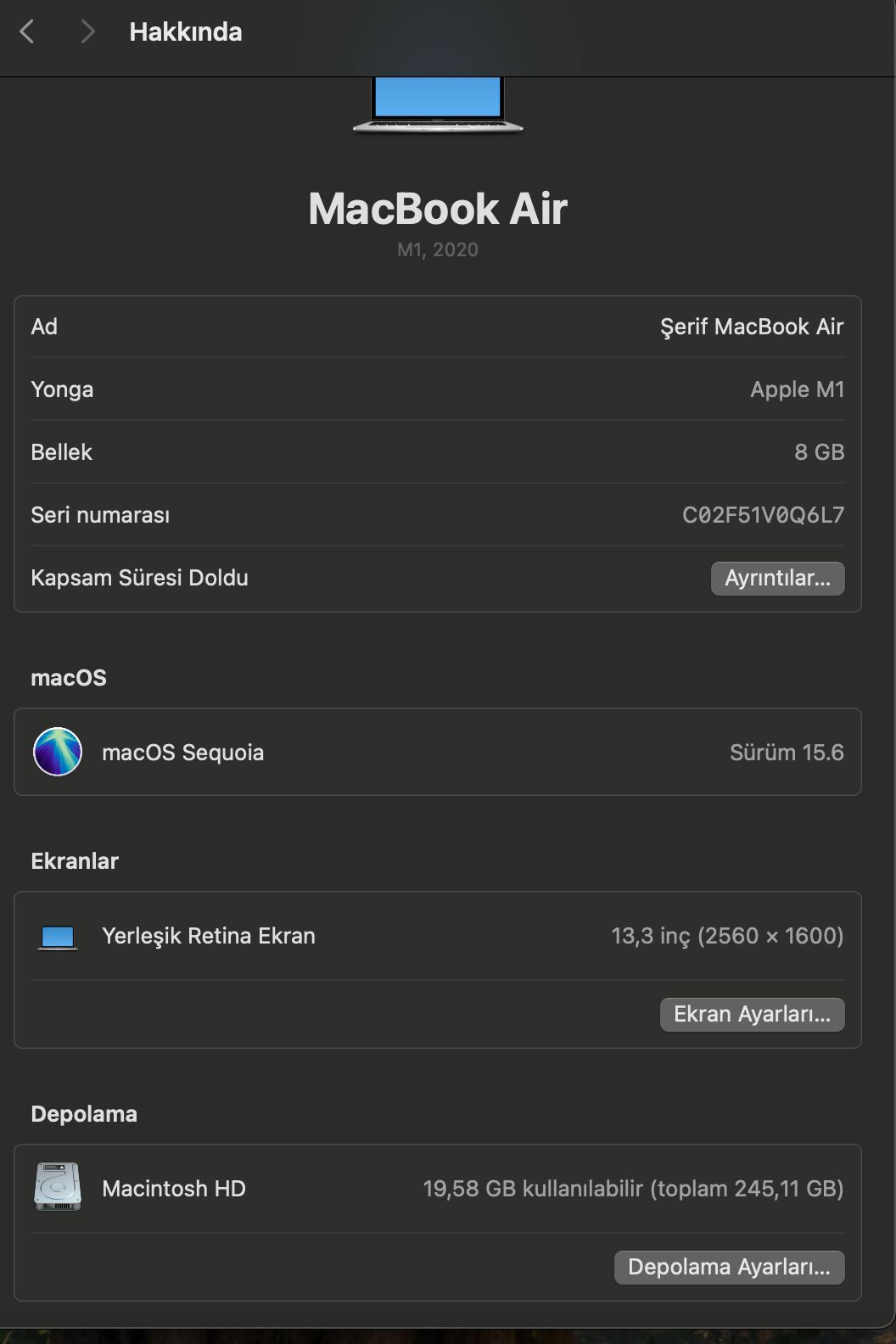This screenshot has width=896, height=1344.
Task: Click the built-in Retina display icon
Action: click(58, 937)
